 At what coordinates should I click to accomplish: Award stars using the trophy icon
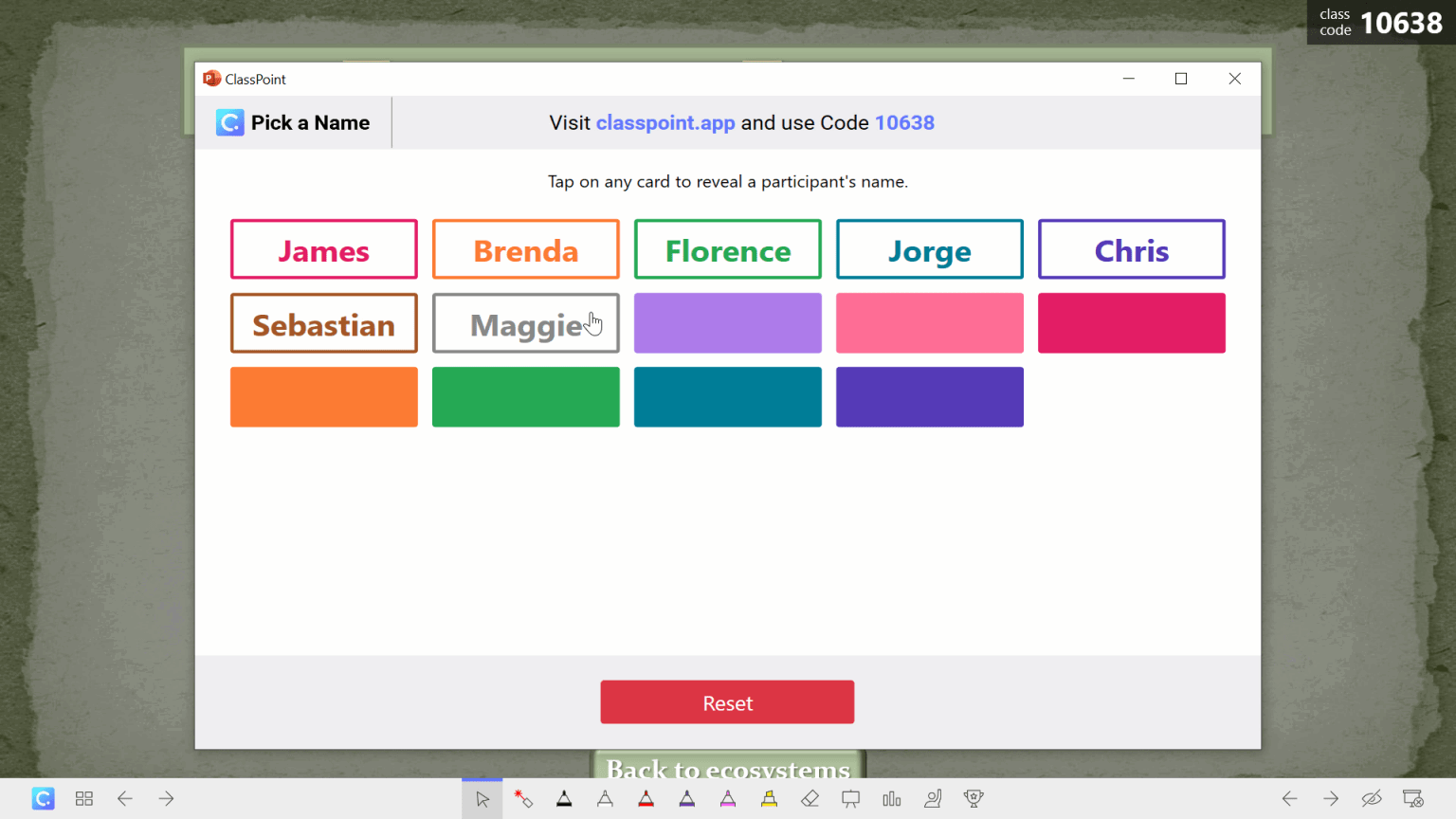click(974, 798)
